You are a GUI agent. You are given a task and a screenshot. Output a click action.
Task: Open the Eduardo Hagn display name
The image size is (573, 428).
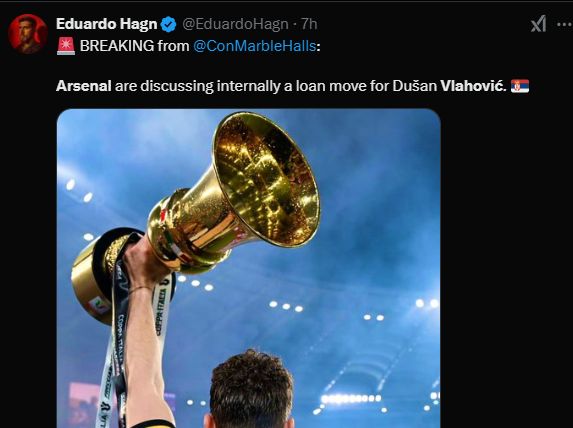pos(107,24)
